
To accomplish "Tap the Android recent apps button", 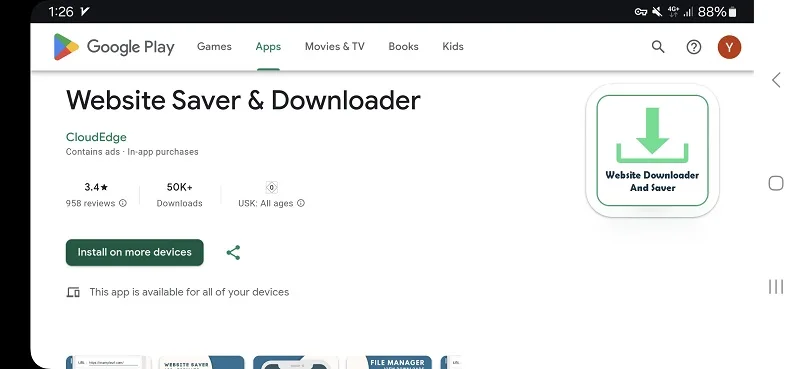I will click(x=776, y=287).
